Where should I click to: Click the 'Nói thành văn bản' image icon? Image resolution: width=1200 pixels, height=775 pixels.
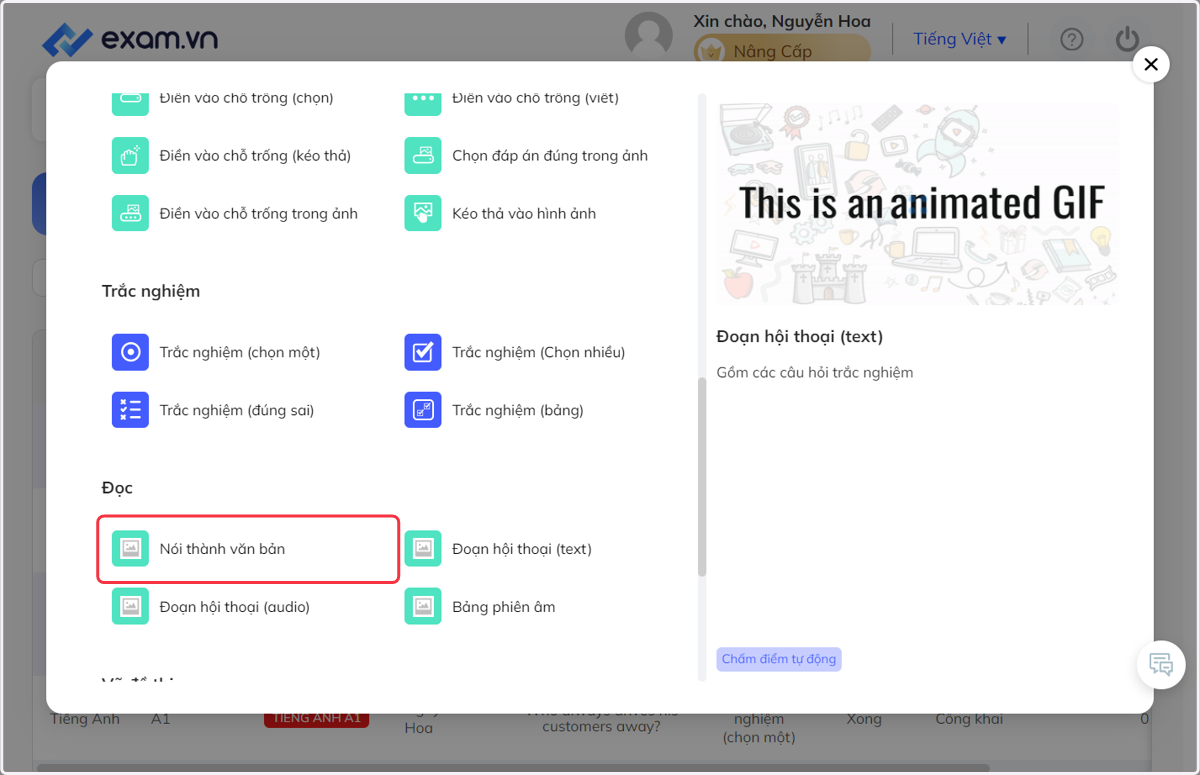[x=130, y=549]
